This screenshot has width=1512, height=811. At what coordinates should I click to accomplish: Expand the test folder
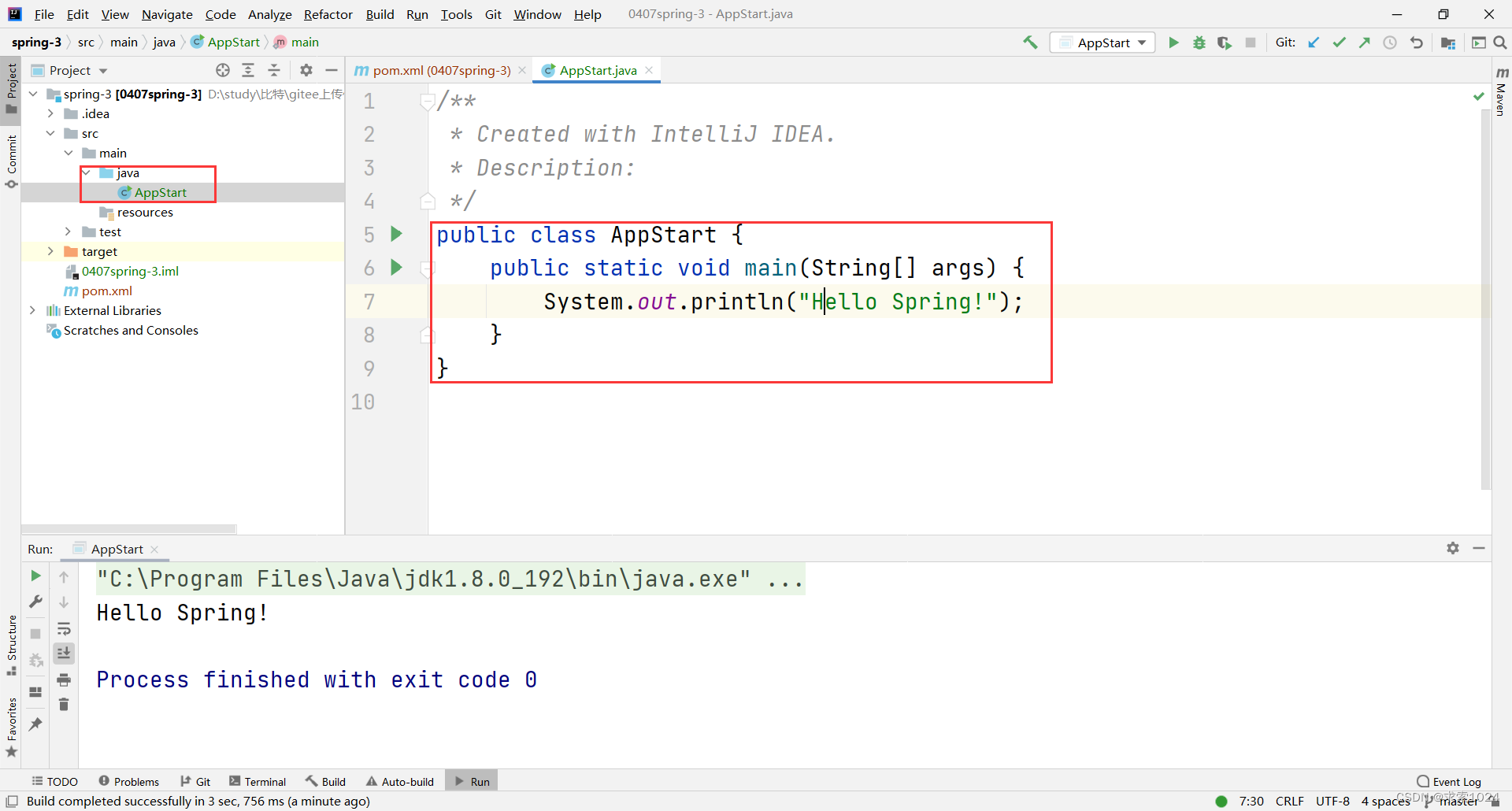[x=69, y=231]
